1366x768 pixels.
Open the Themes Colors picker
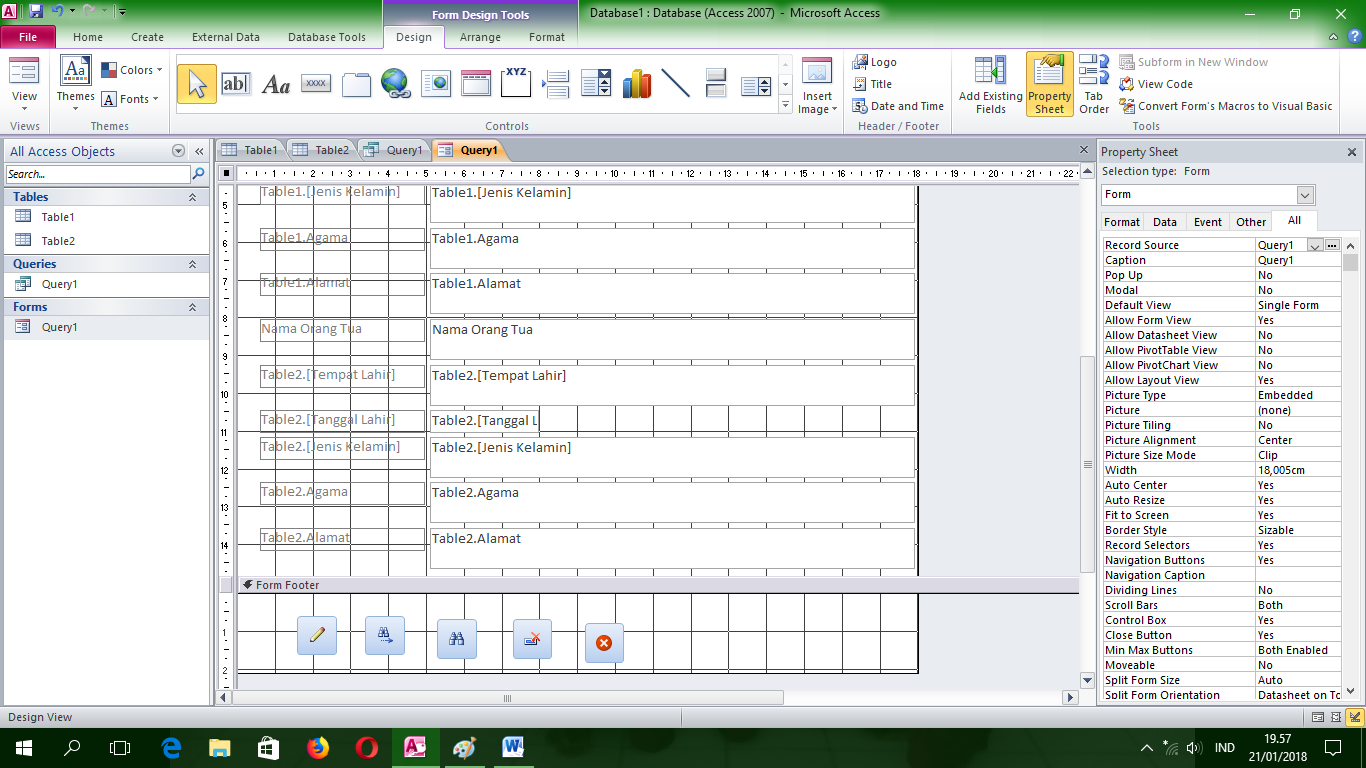click(x=131, y=70)
